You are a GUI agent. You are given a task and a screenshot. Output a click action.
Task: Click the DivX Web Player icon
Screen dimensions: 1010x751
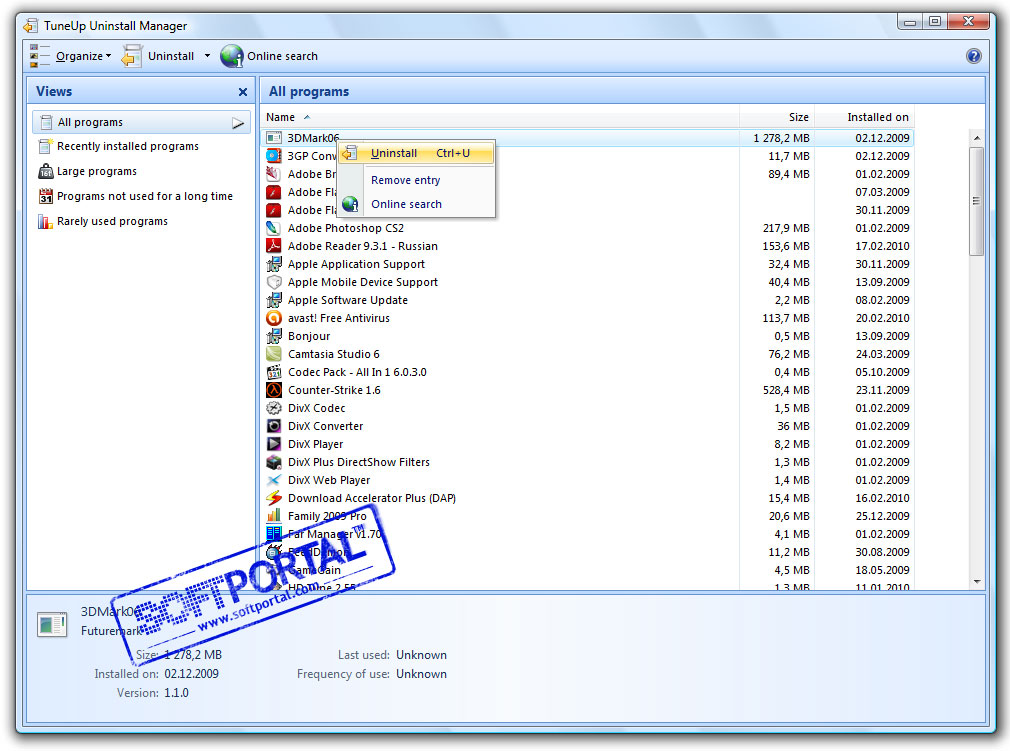274,480
